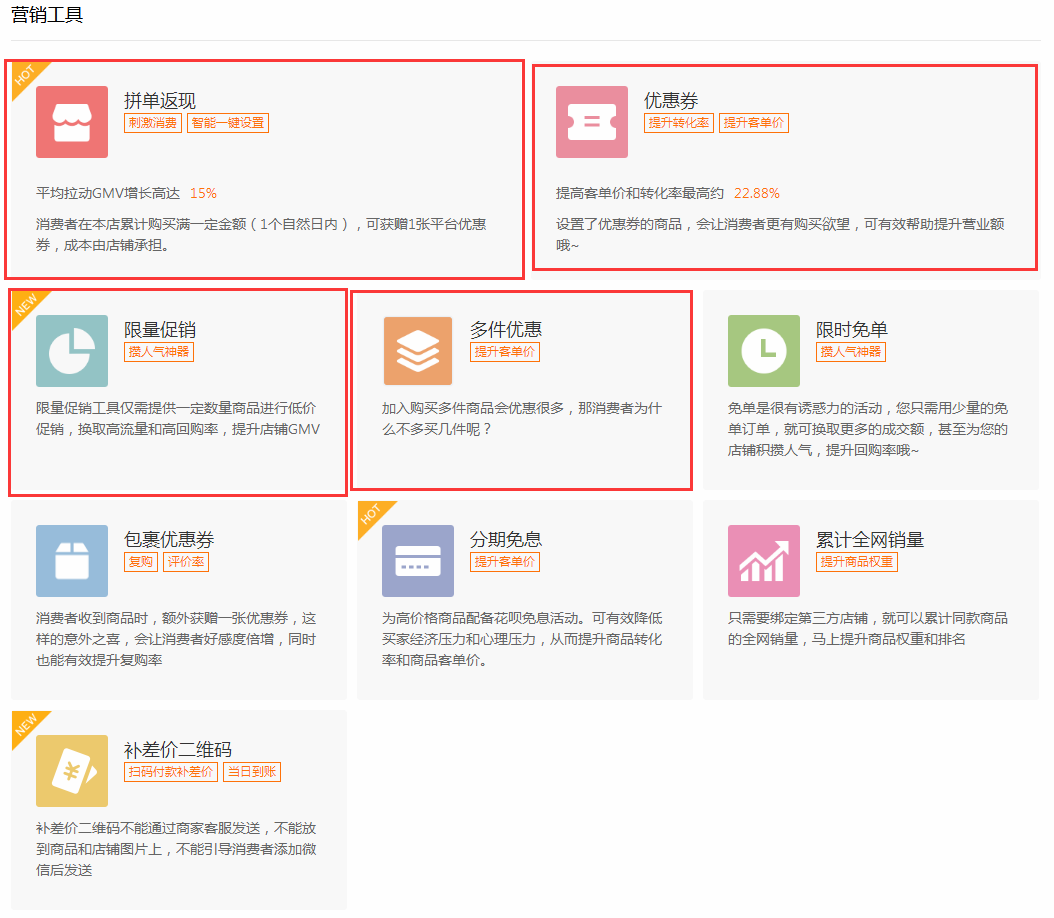Click the HOT ribbon on 分期免息 card

372,514
